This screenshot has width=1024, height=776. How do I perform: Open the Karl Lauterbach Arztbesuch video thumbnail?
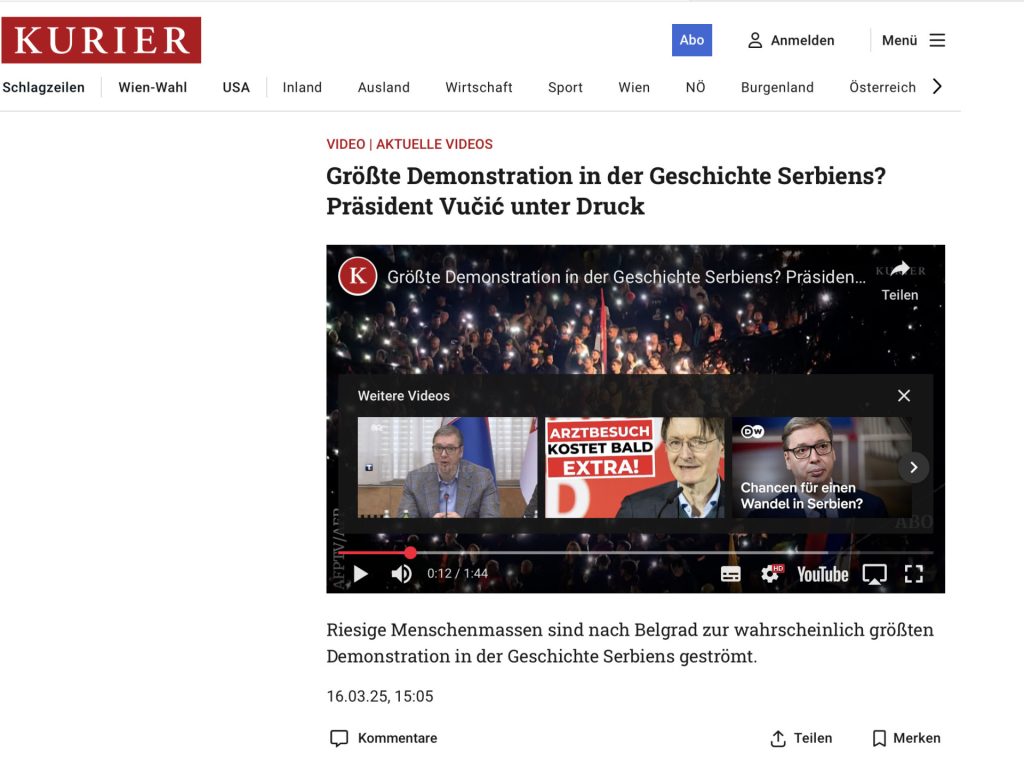coord(634,467)
